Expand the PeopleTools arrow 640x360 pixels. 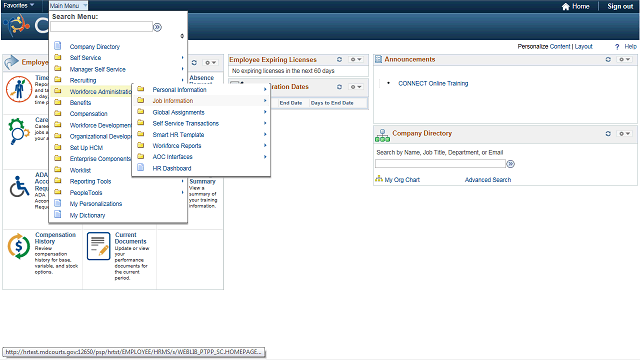click(182, 192)
